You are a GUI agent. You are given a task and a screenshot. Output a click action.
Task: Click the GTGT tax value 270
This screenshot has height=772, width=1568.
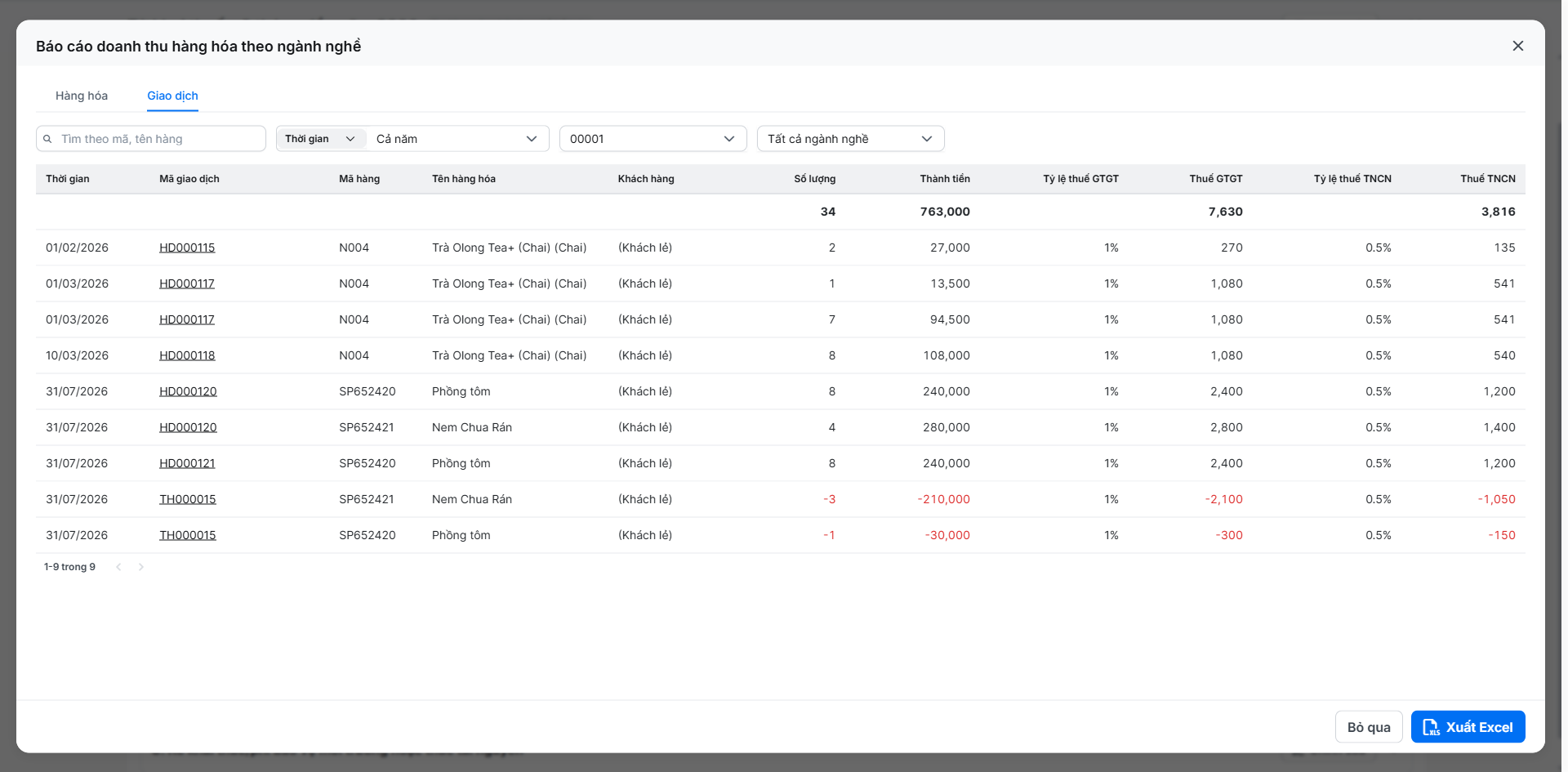[1232, 248]
